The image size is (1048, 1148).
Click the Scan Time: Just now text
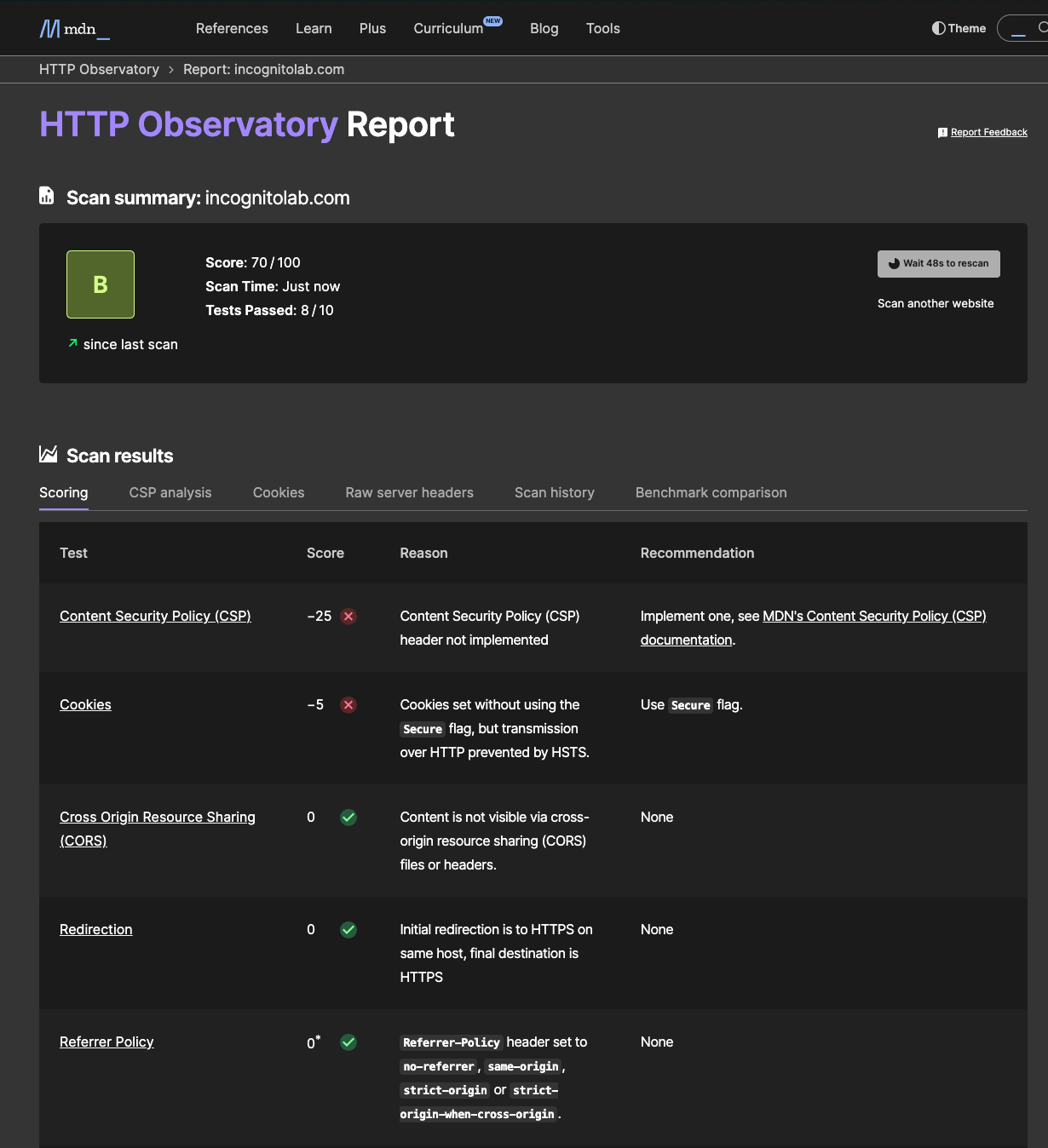pos(273,286)
